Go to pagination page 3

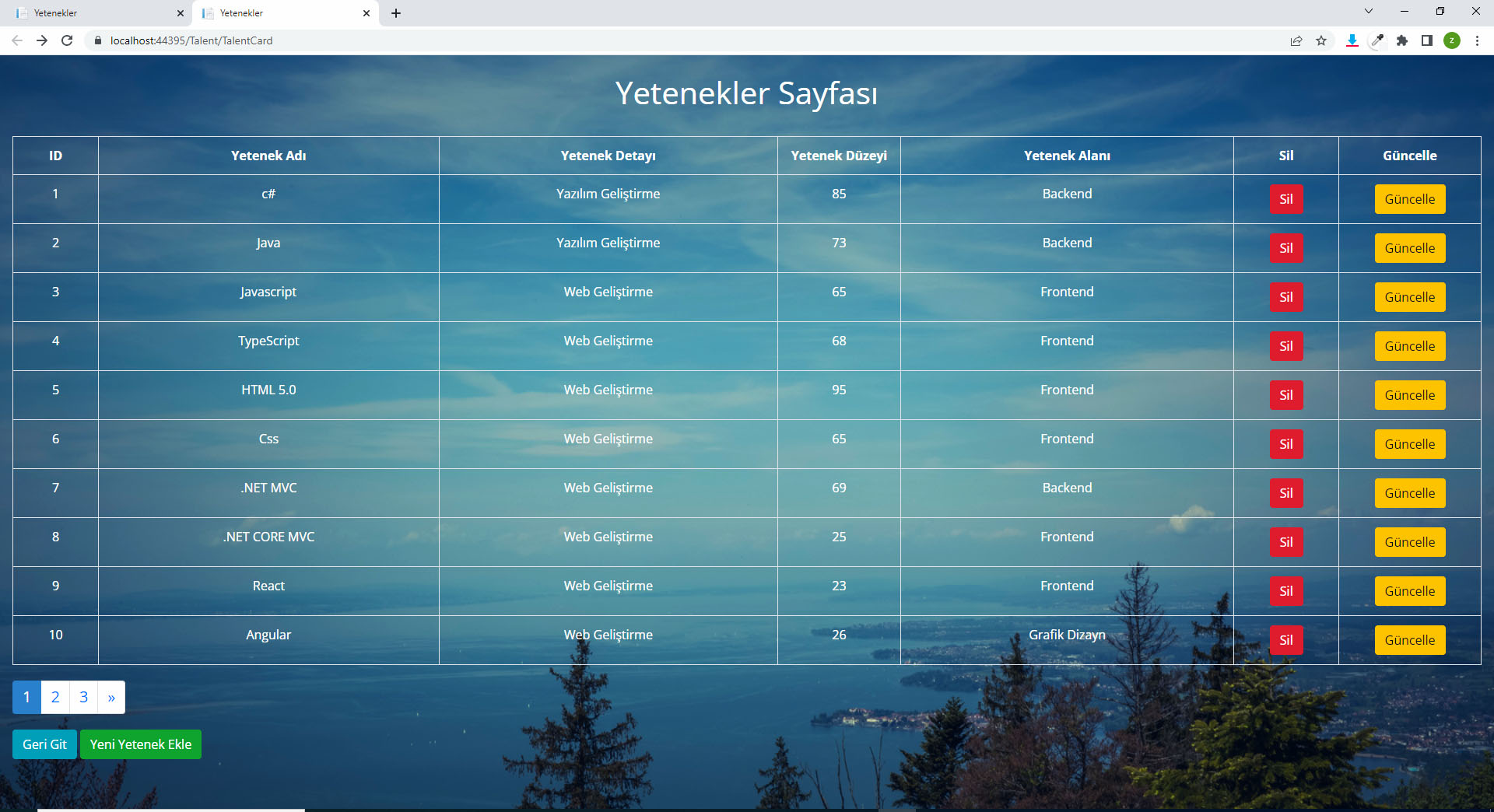coord(83,697)
